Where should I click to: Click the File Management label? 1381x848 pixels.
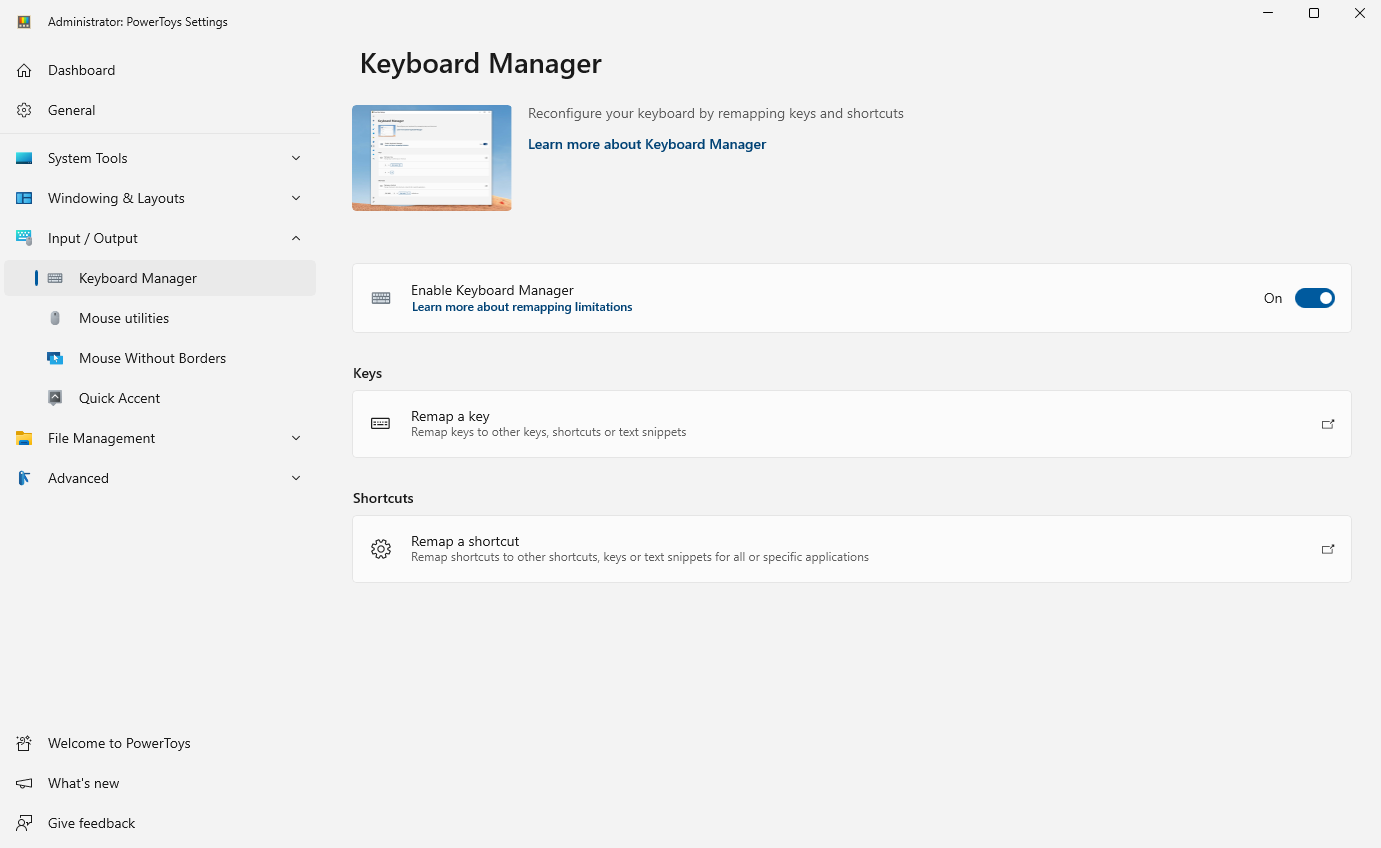101,438
